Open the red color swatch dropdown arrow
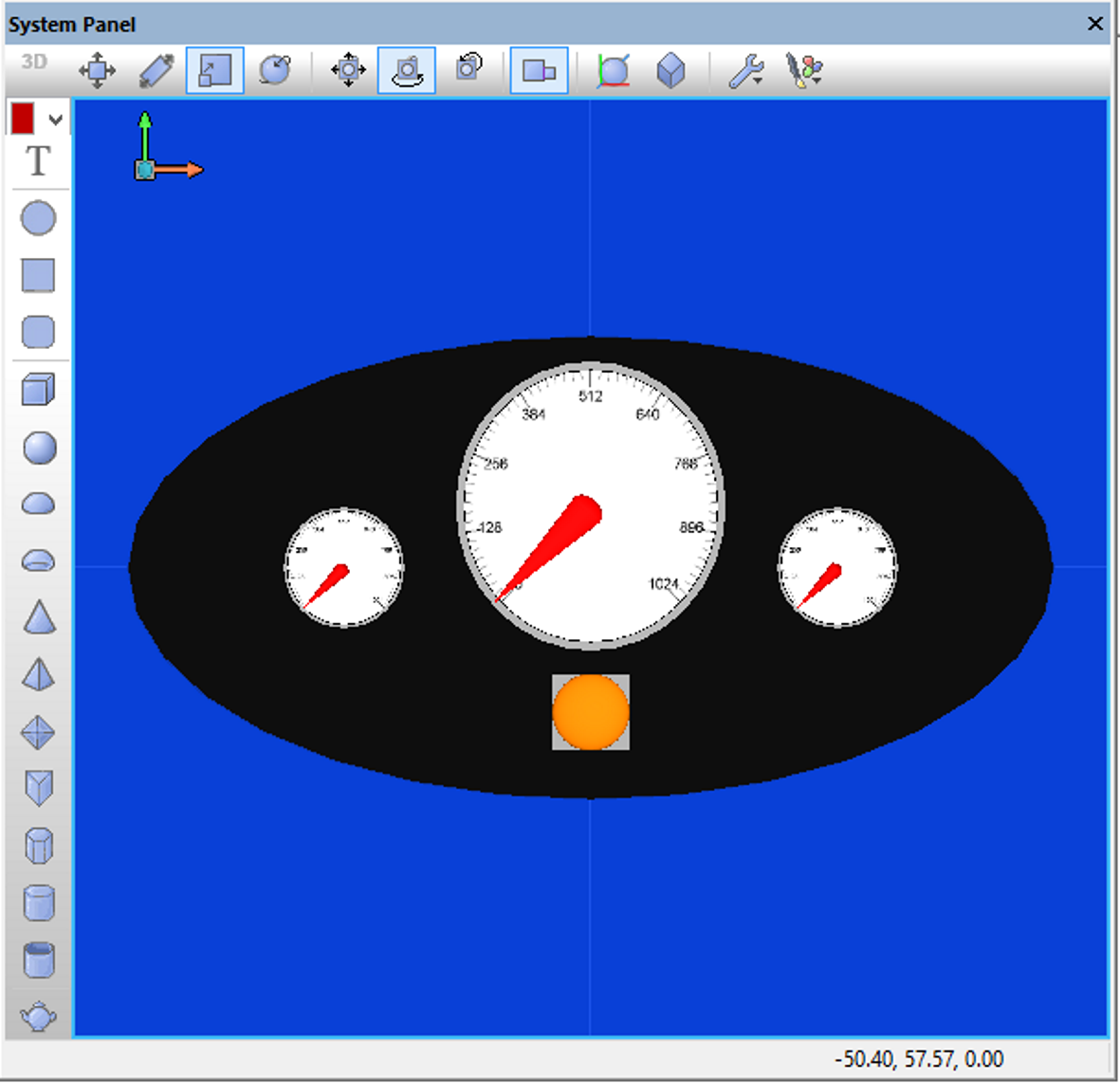This screenshot has height=1083, width=1120. (56, 119)
